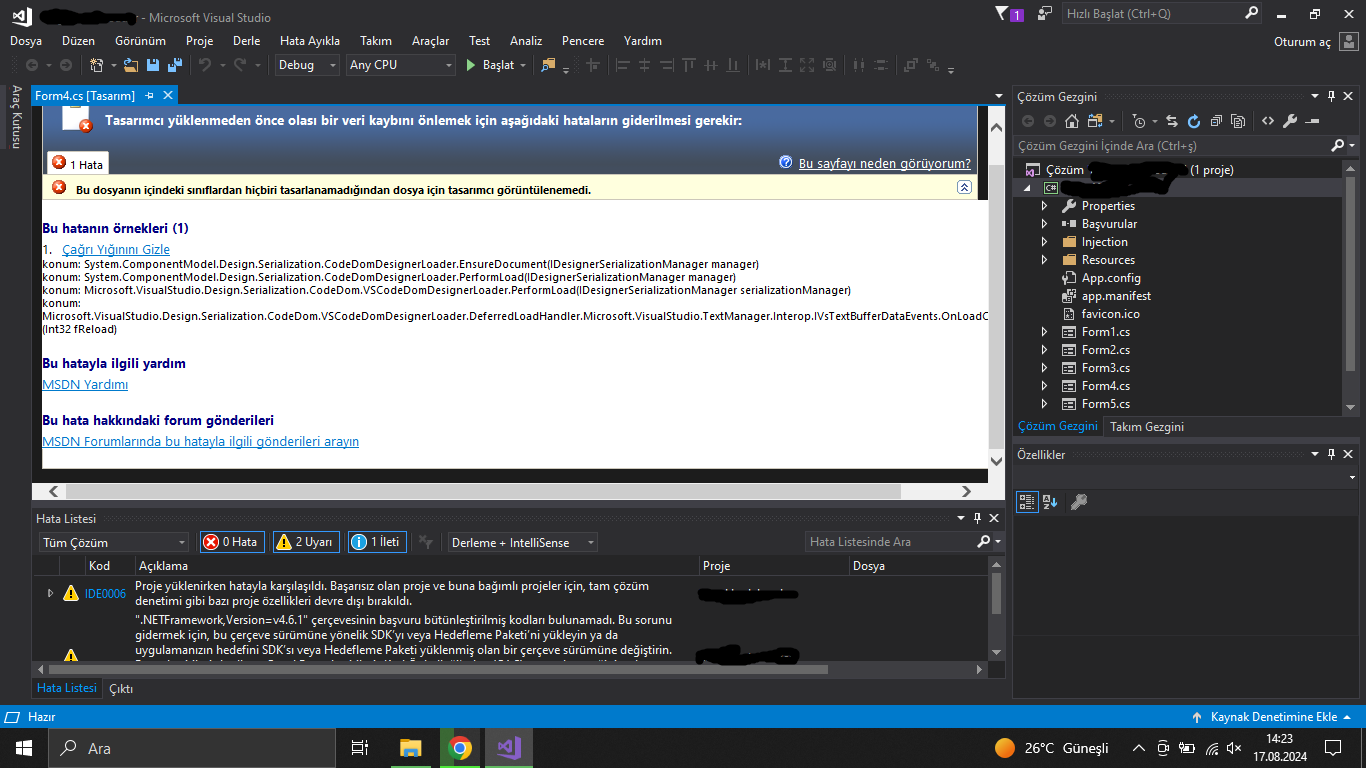Image resolution: width=1366 pixels, height=768 pixels.
Task: Toggle Show All Files in Çözüm Gezgini
Action: pyautogui.click(x=1238, y=121)
